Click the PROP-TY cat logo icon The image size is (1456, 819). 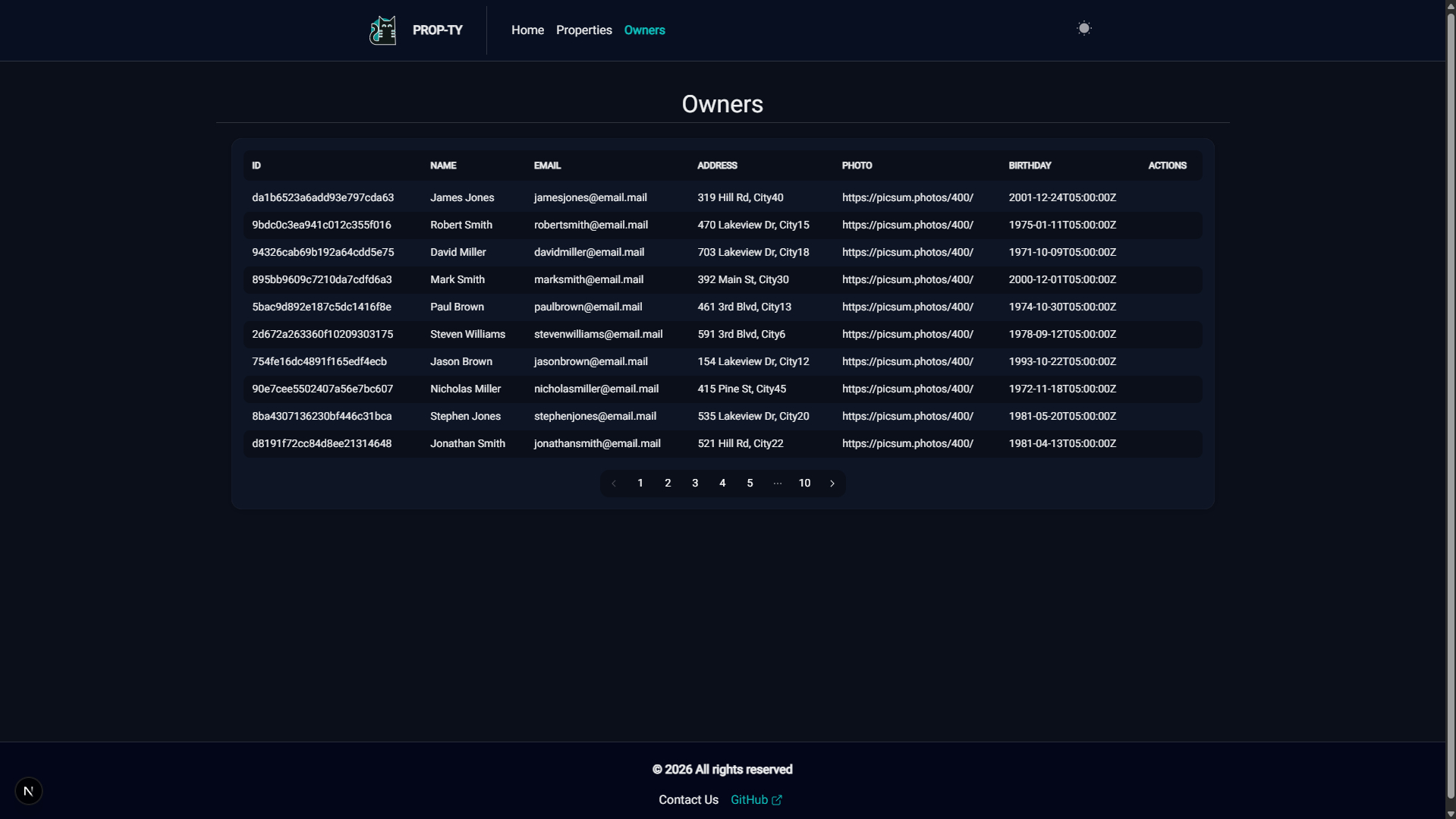click(x=382, y=30)
